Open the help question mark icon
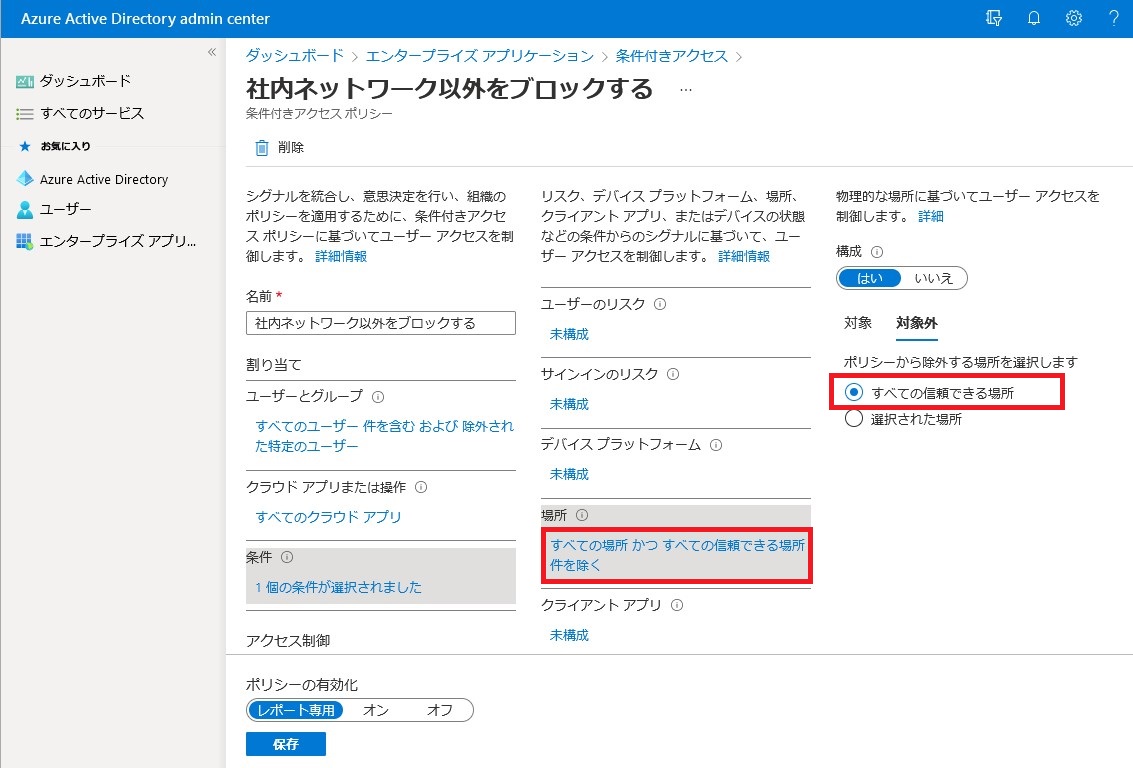 [x=1113, y=18]
